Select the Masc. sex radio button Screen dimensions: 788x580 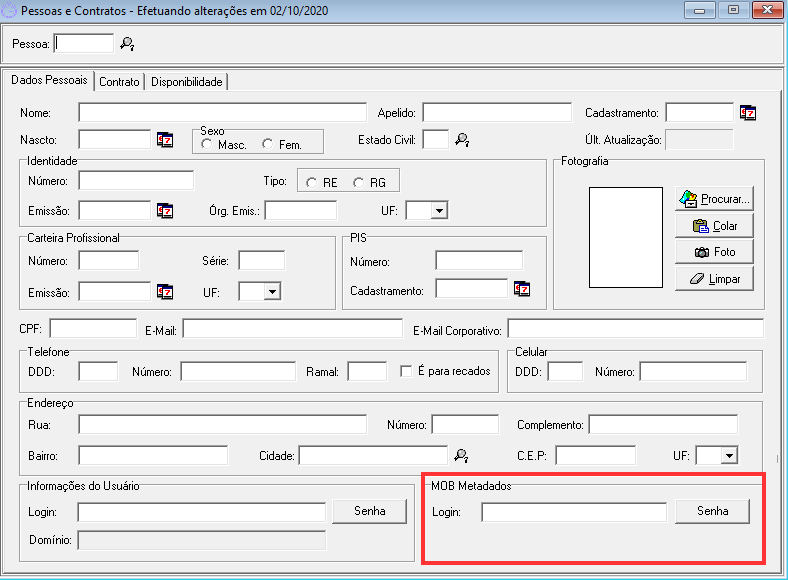click(x=207, y=145)
